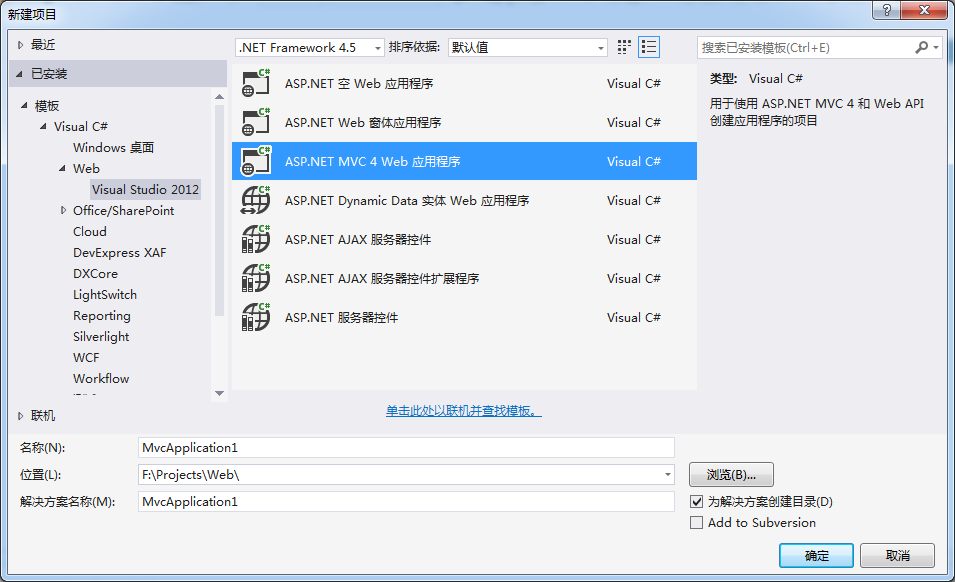Select the Workflow category
The image size is (955, 582).
click(x=101, y=379)
